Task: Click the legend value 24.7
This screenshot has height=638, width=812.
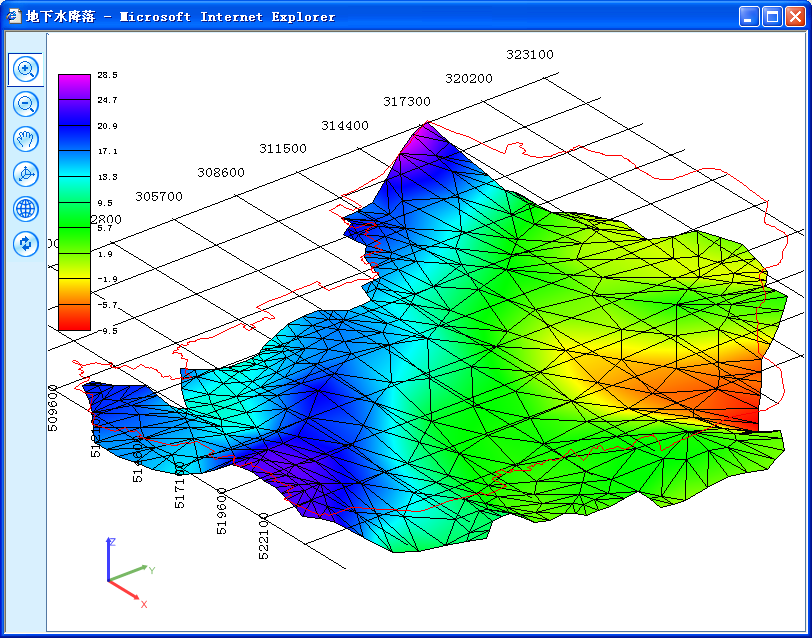Action: [107, 100]
